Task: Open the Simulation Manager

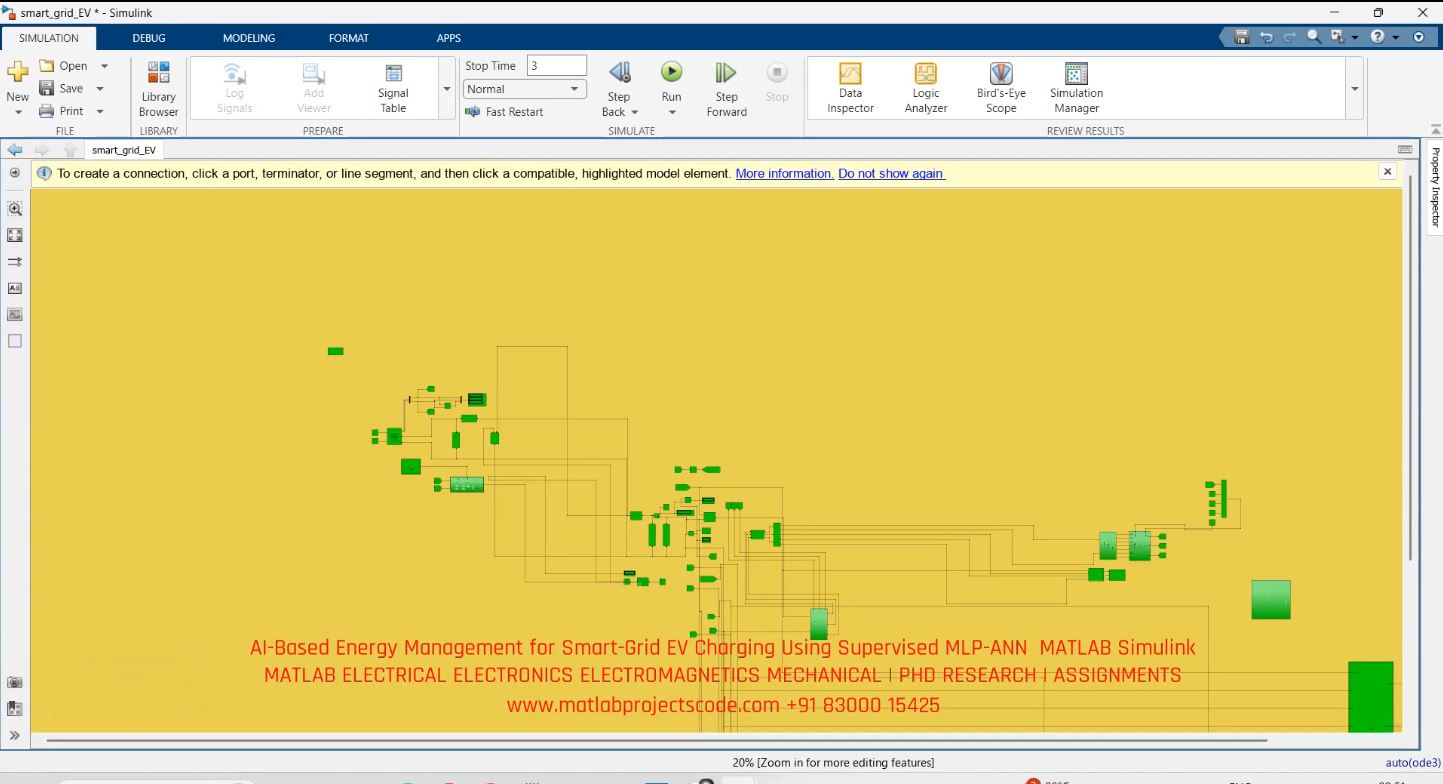Action: point(1076,88)
